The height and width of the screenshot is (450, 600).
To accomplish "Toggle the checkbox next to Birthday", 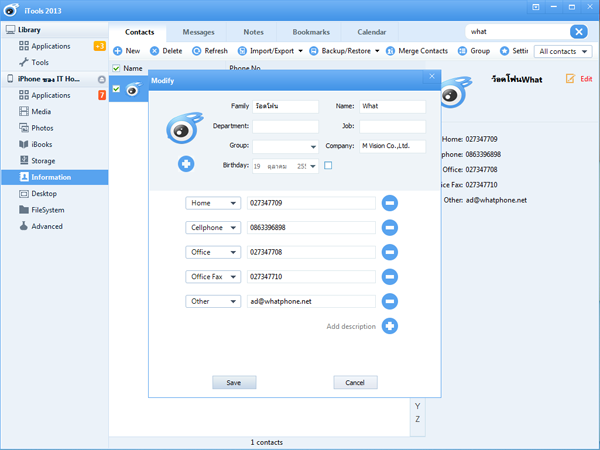I will [328, 166].
